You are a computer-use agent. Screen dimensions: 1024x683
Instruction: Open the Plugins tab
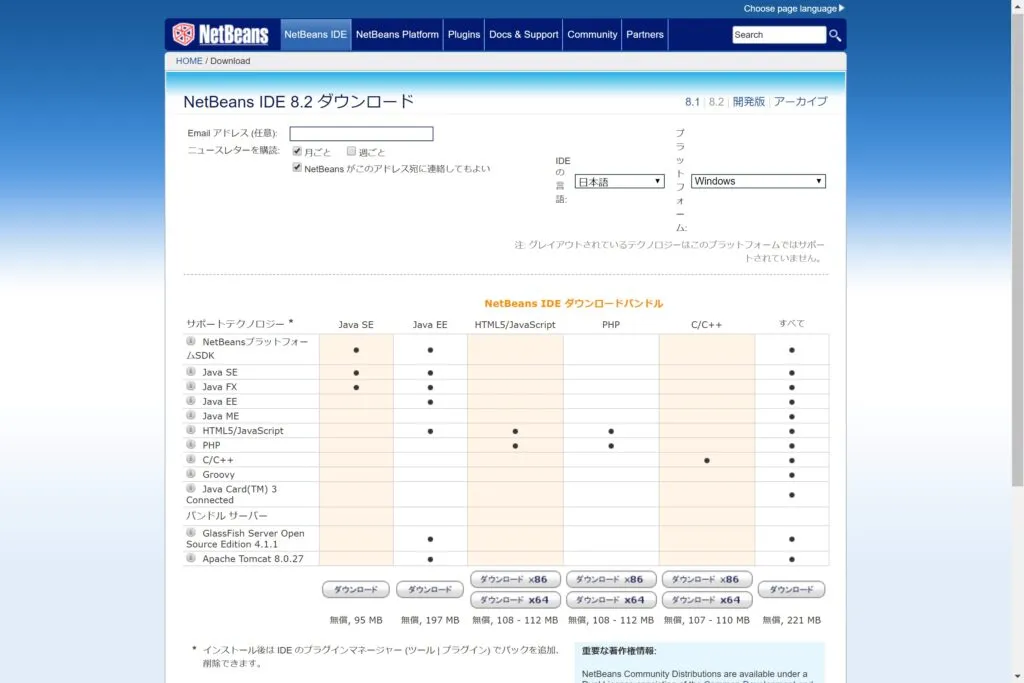click(464, 35)
